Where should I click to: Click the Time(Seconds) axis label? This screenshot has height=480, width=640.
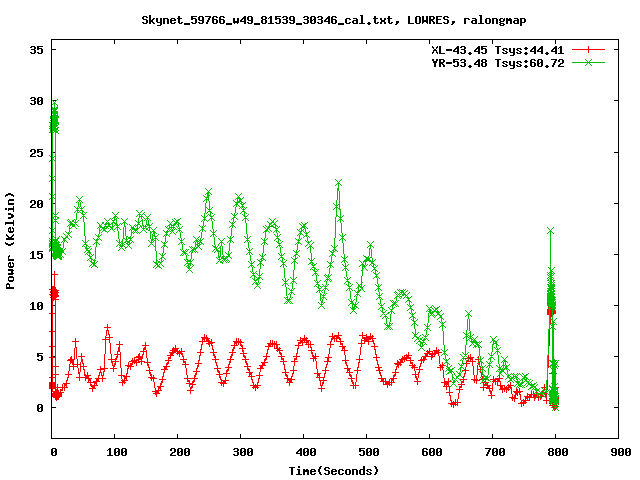tap(333, 471)
